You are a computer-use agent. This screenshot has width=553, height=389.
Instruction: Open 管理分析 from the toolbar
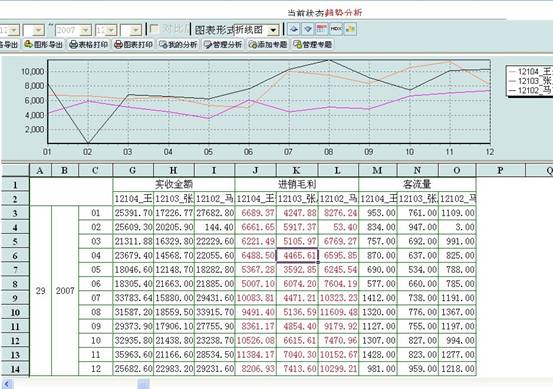pos(223,44)
